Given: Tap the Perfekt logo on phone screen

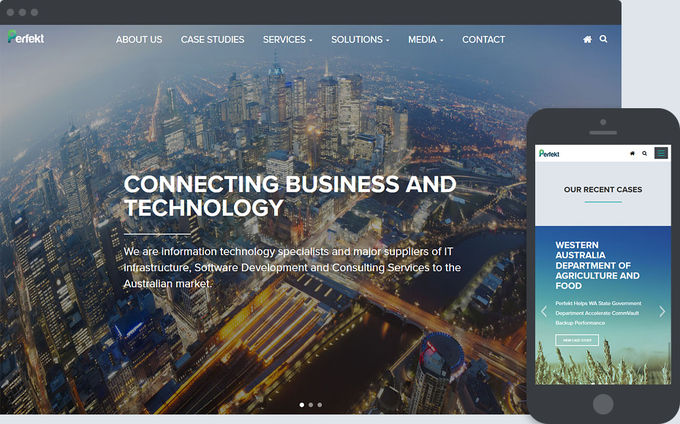Looking at the screenshot, I should click(x=549, y=153).
